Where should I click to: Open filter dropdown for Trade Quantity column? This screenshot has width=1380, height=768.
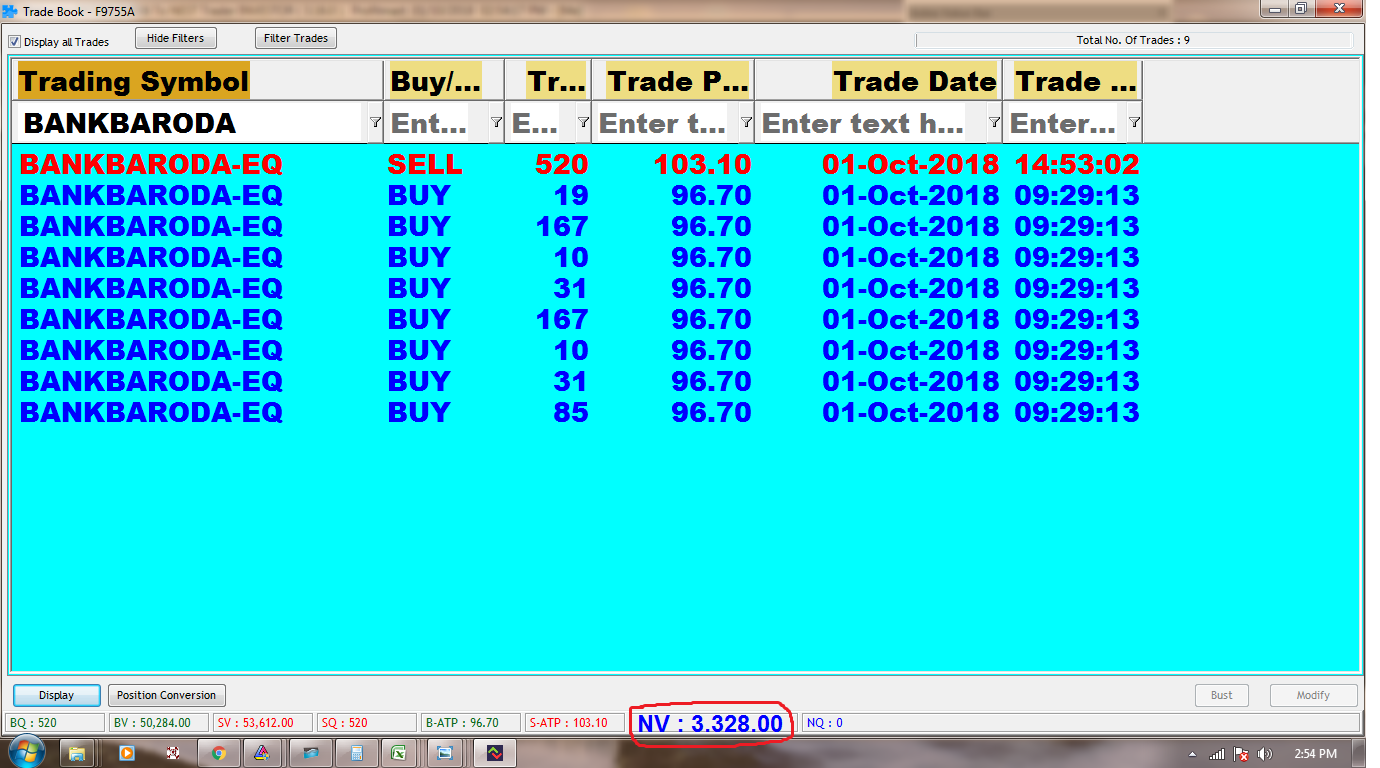[x=583, y=122]
